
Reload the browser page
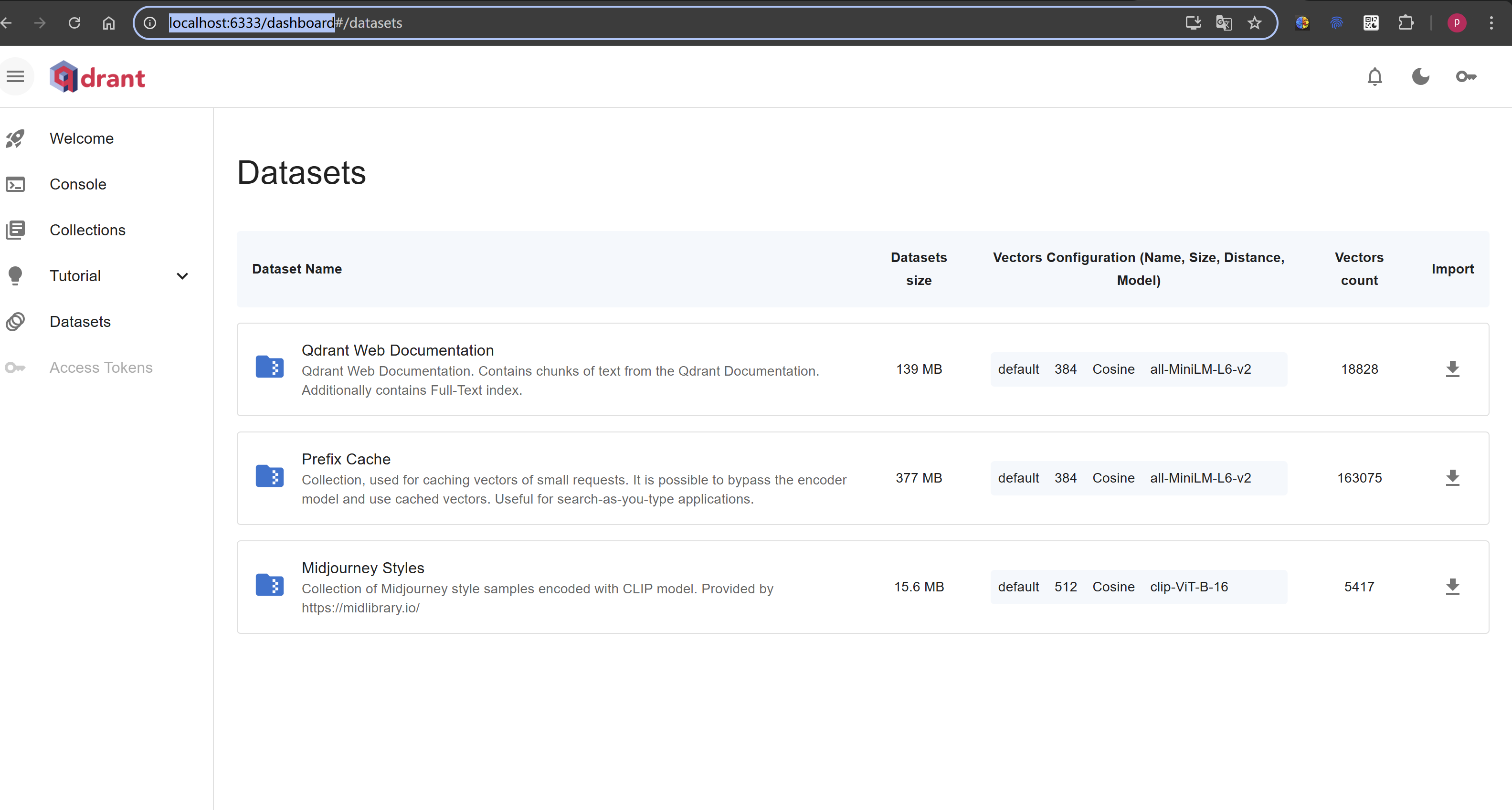click(x=74, y=23)
